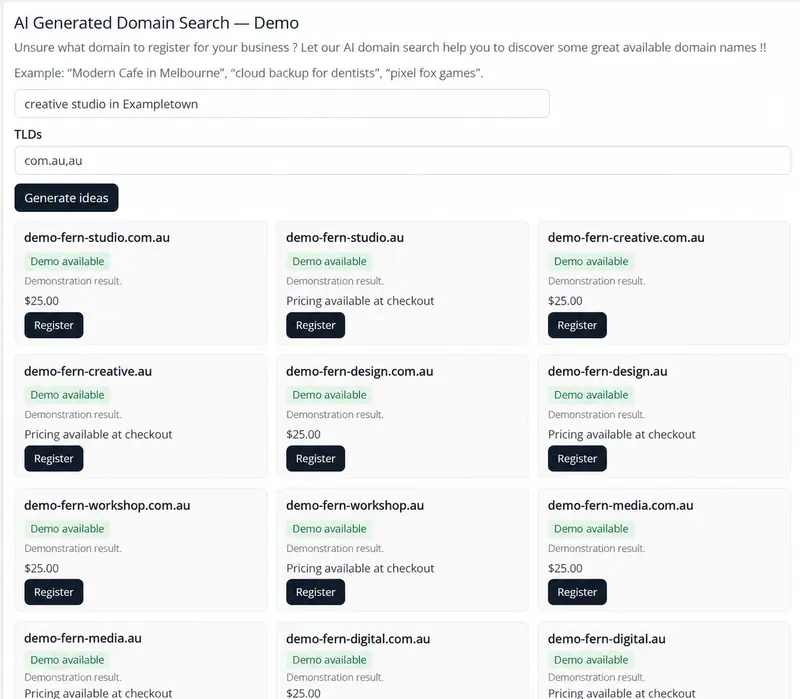Click Demo available badge for demo-fern-creative.au
The image size is (800, 699).
[x=67, y=395]
